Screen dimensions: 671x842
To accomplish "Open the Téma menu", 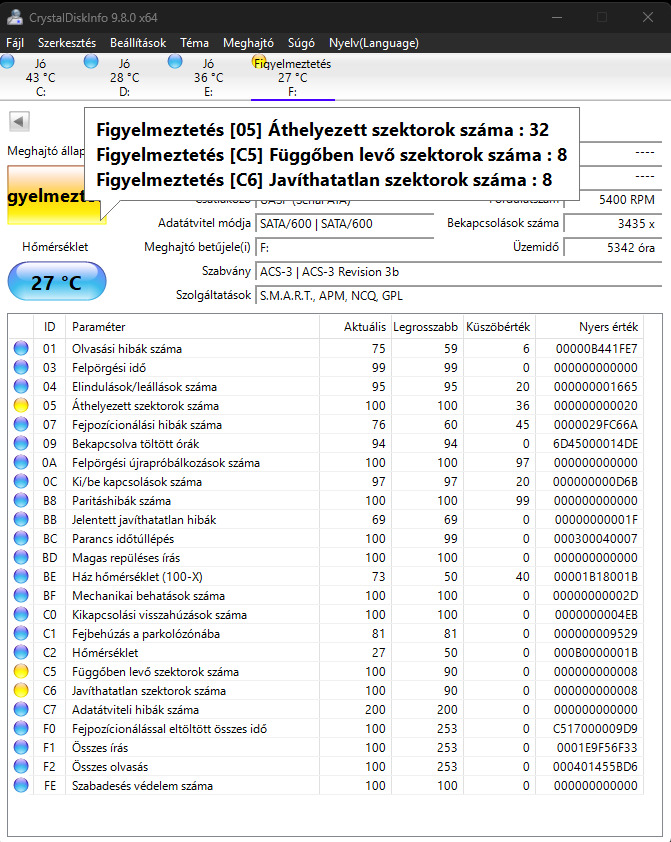I will pos(194,43).
